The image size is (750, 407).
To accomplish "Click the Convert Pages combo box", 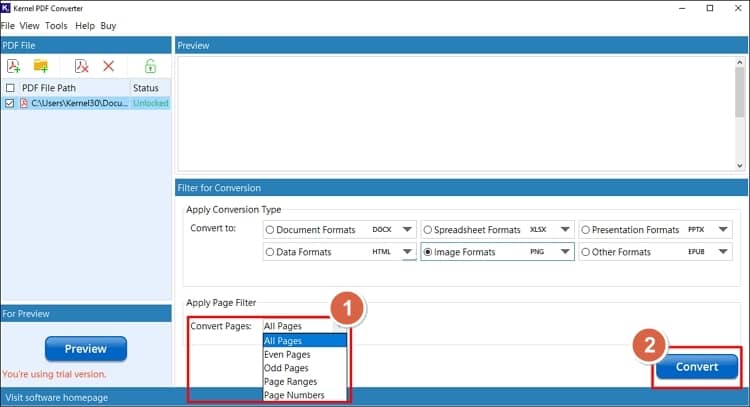I will 305,326.
